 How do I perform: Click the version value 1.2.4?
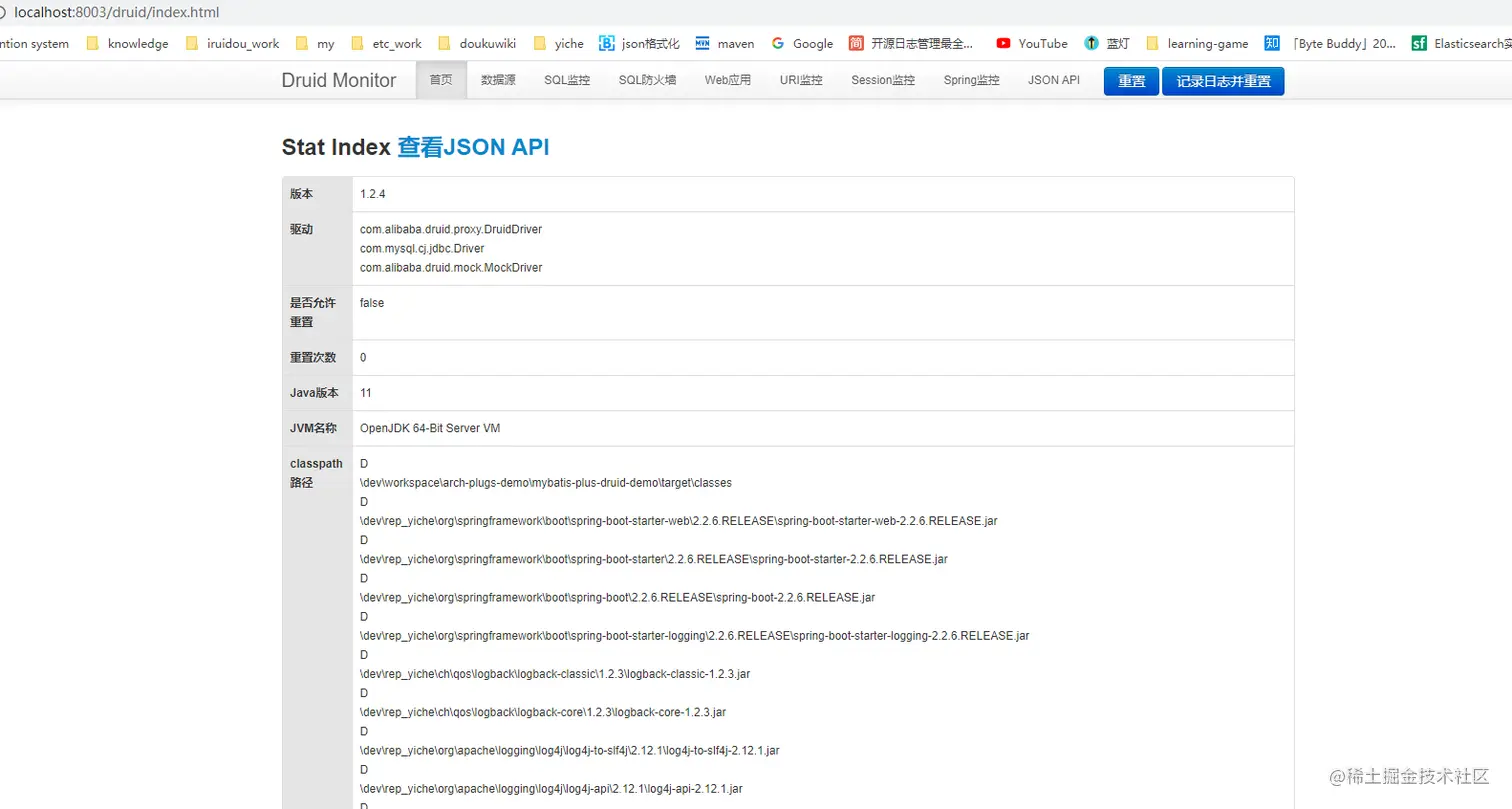373,194
